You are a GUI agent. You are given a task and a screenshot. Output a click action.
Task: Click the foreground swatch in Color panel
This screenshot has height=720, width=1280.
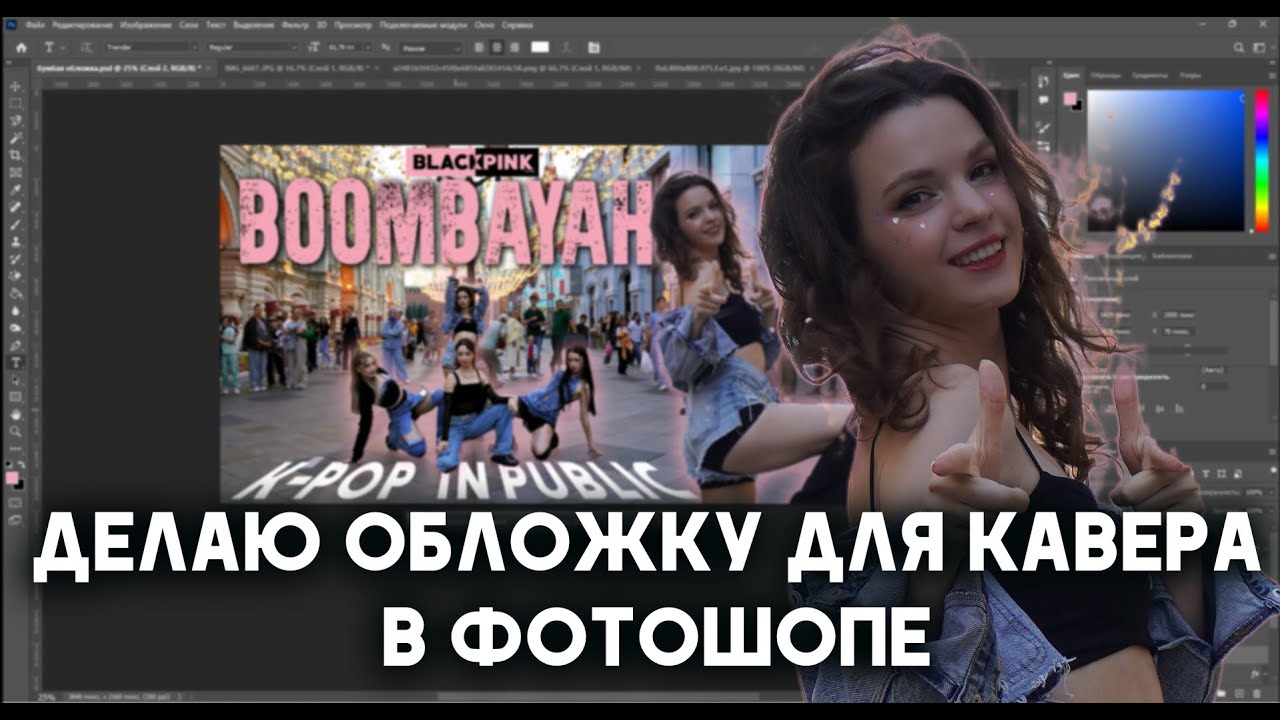pos(1069,98)
